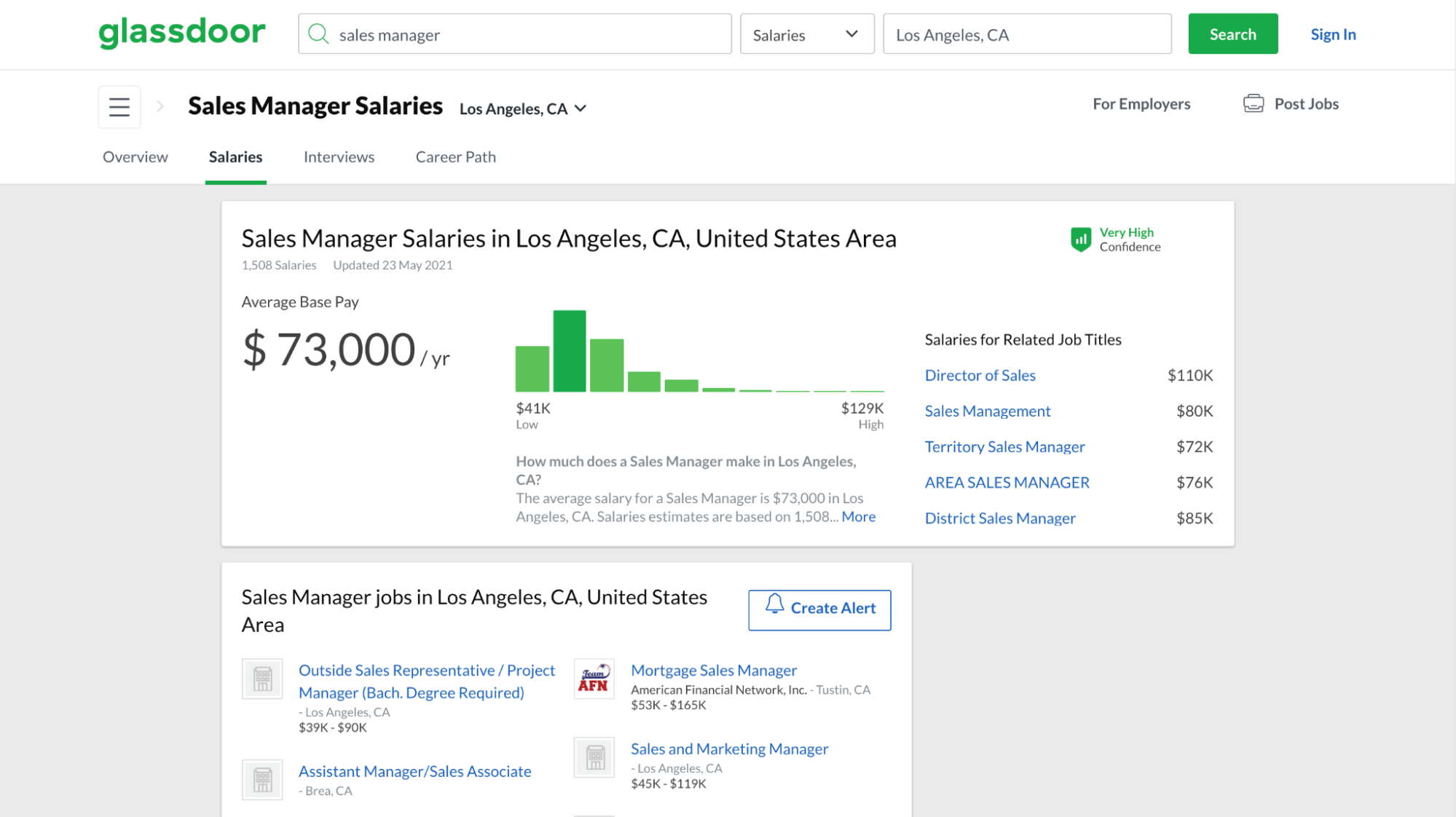Click the green Search button

pyautogui.click(x=1232, y=33)
